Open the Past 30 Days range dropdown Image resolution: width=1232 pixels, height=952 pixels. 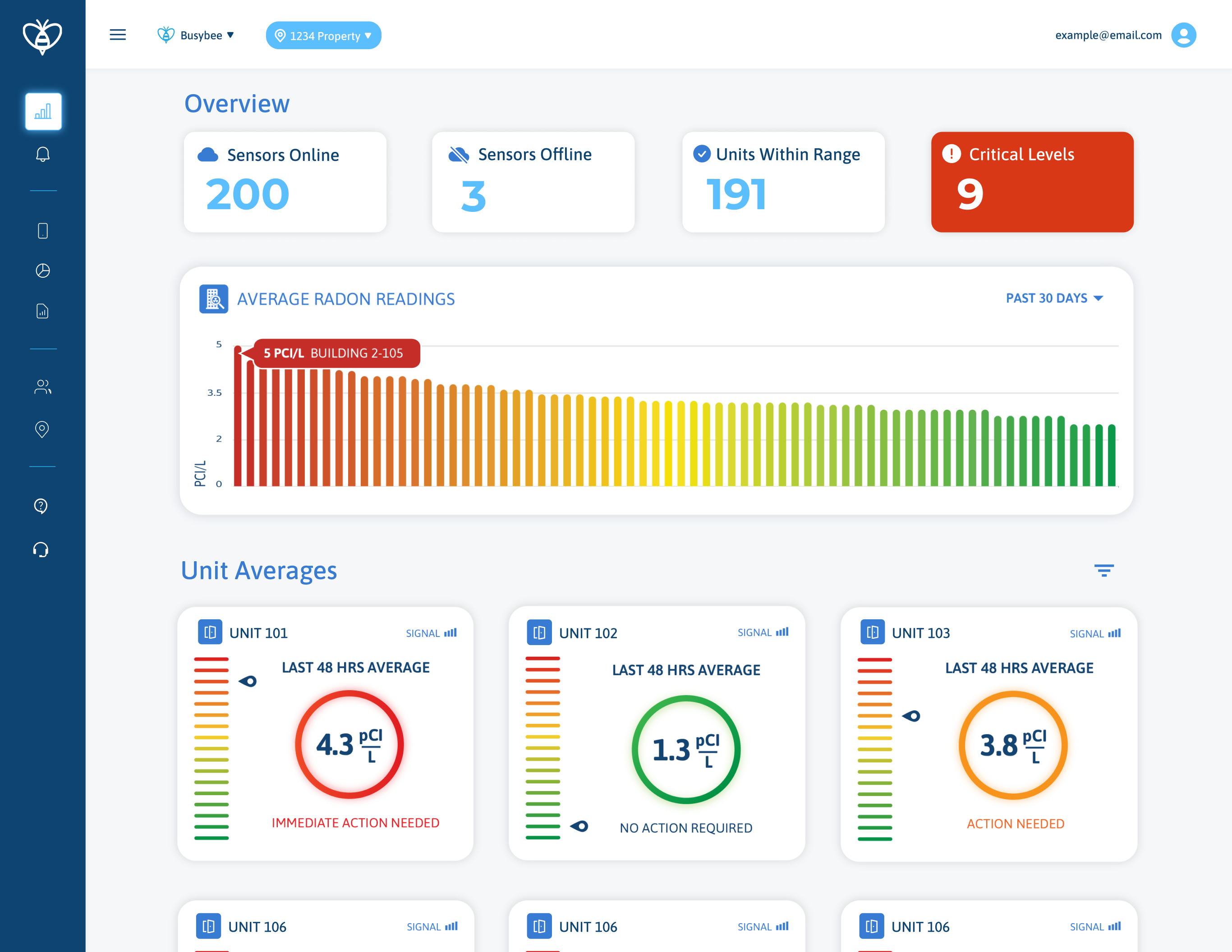pos(1054,298)
